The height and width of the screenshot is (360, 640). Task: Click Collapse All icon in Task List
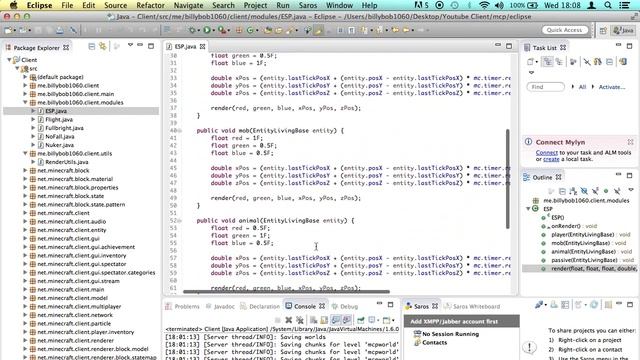click(609, 62)
